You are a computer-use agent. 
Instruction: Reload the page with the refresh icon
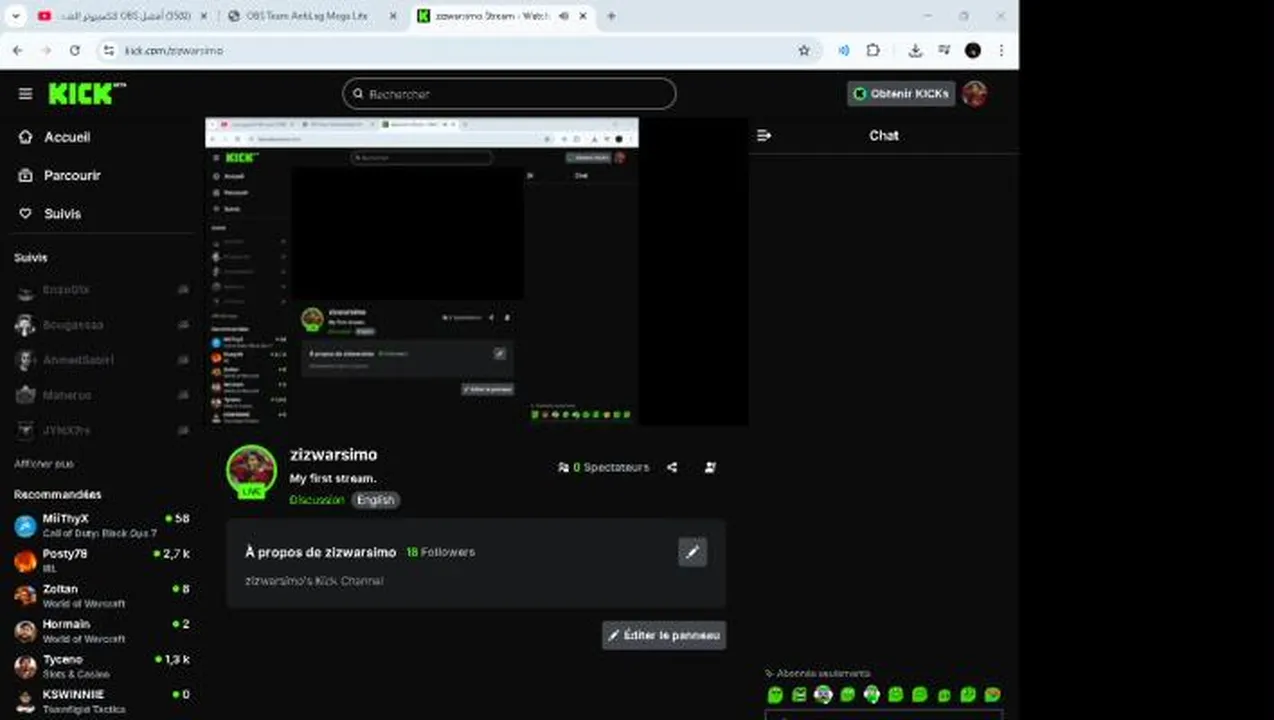74,50
